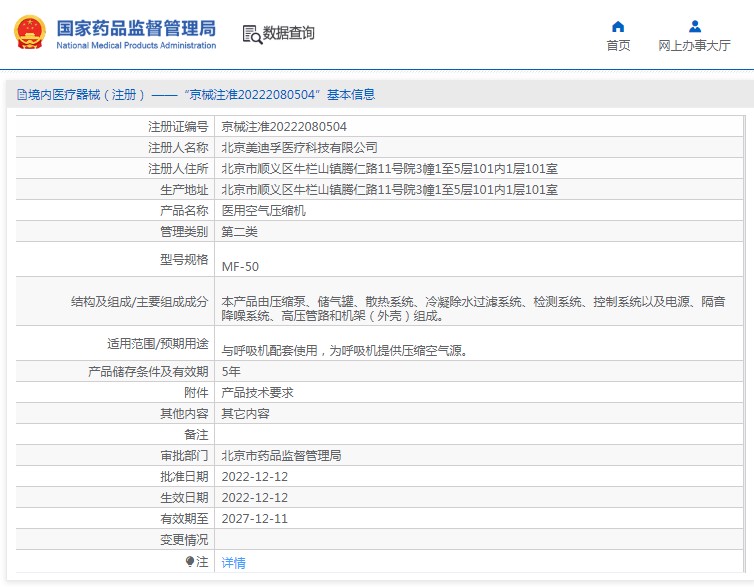Select product name 医用空气压缩机
This screenshot has height=587, width=754.
tap(264, 211)
